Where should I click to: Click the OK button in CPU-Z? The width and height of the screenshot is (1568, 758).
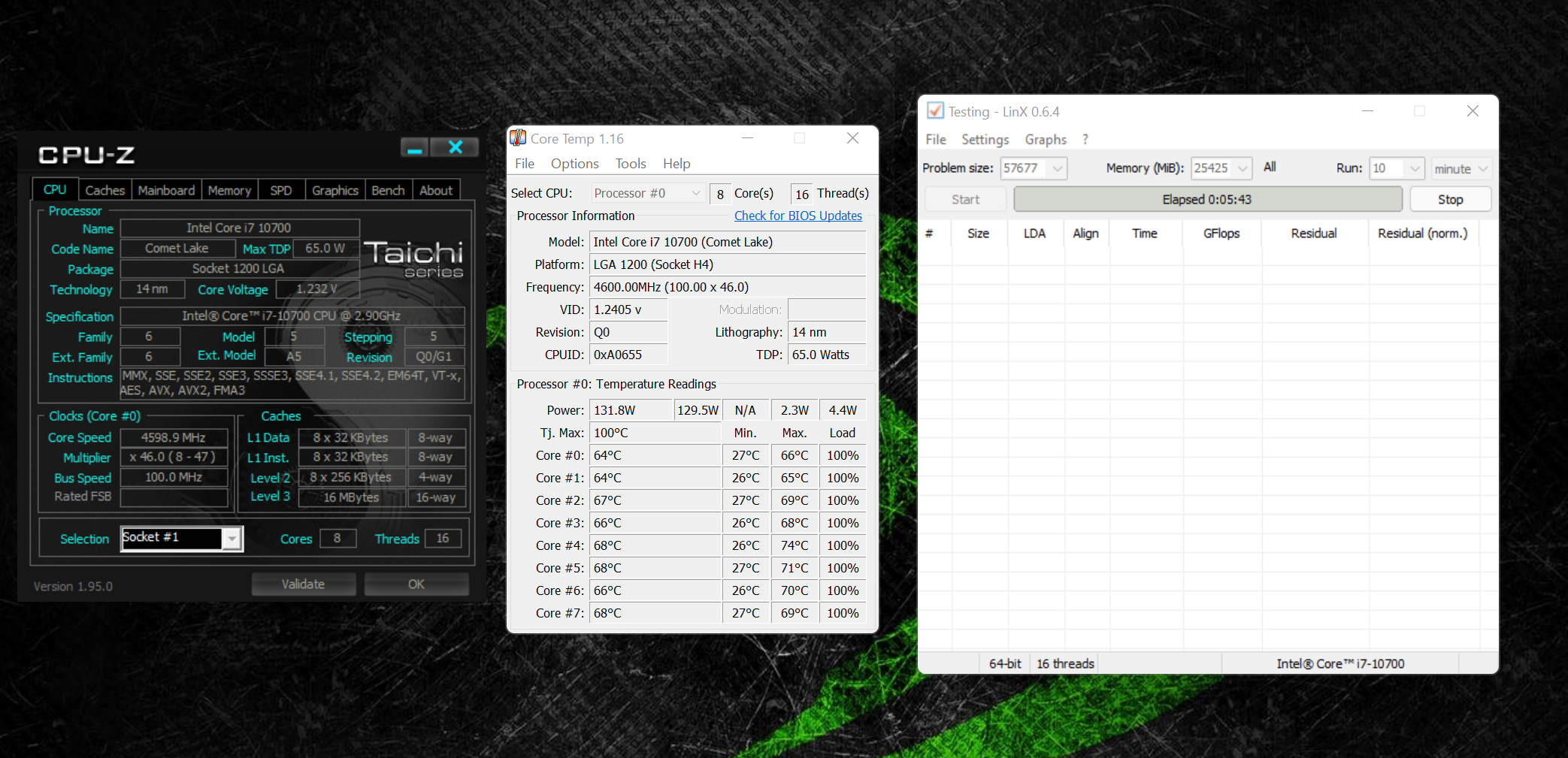pyautogui.click(x=416, y=584)
